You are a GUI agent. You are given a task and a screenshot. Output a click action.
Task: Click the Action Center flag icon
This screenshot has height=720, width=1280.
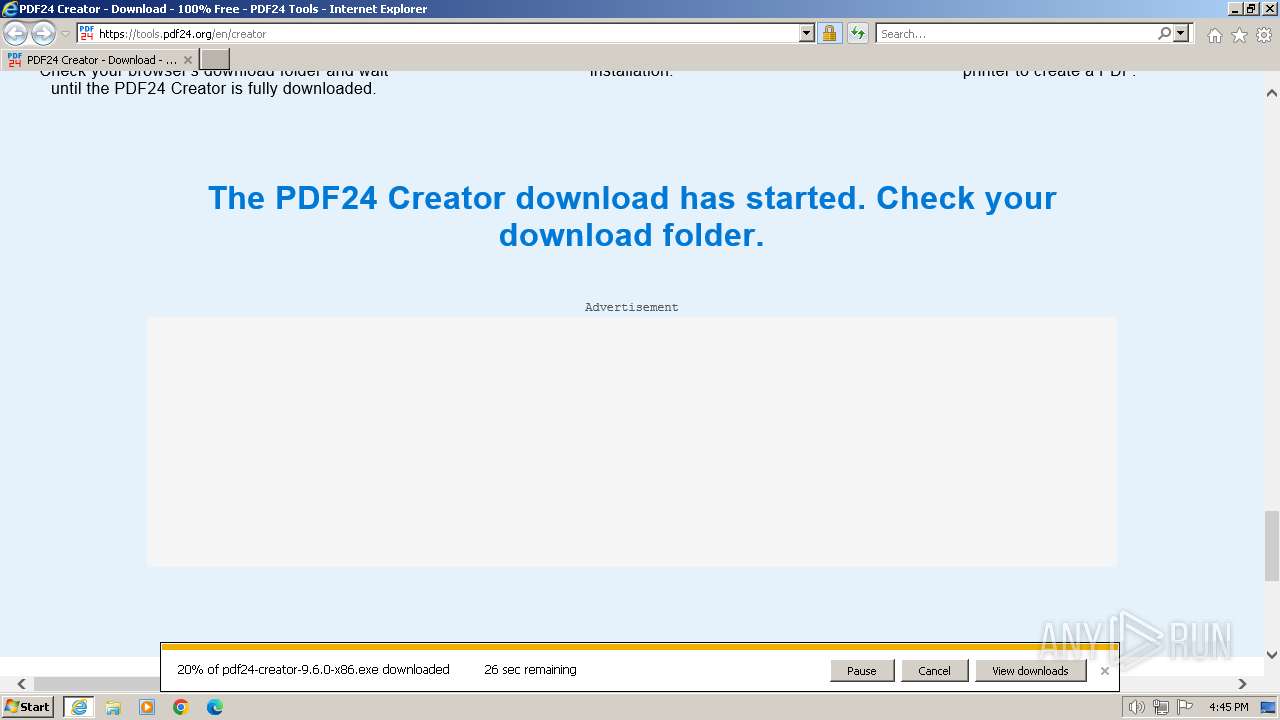pyautogui.click(x=1185, y=707)
